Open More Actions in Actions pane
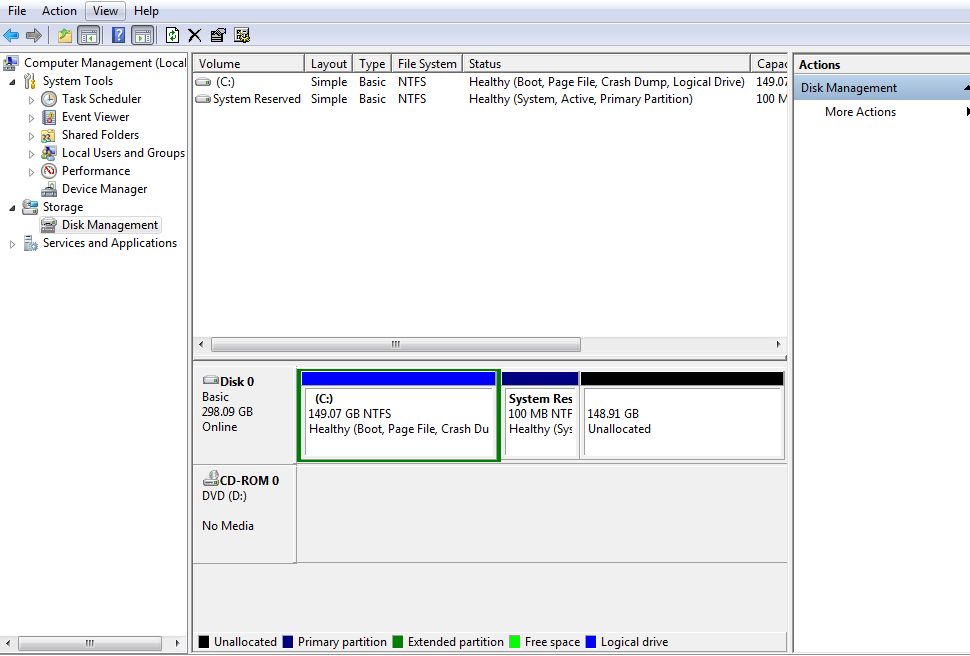Viewport: 970px width, 656px height. click(x=860, y=112)
